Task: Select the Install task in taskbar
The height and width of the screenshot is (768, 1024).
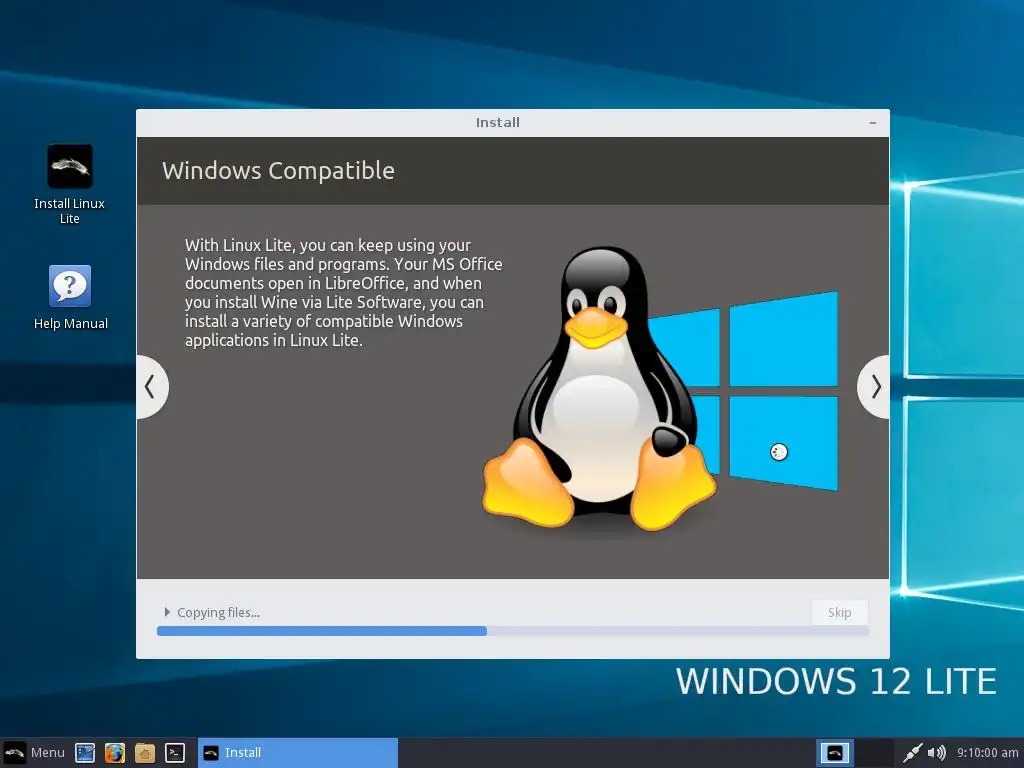Action: [298, 752]
